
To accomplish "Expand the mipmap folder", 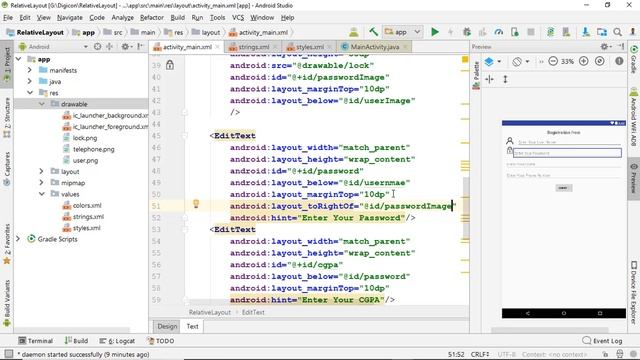I will click(41, 183).
